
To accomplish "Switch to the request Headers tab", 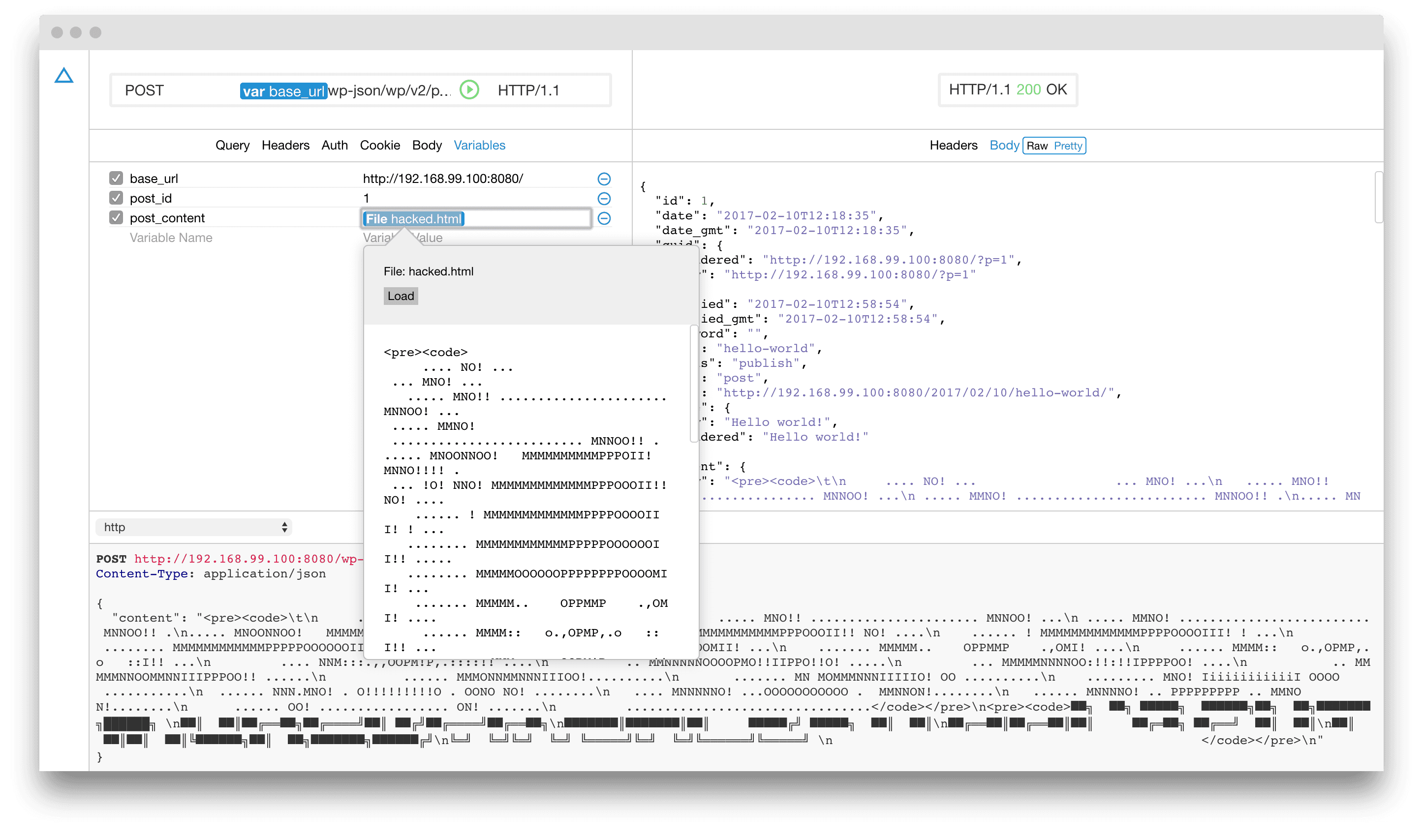I will 285,145.
